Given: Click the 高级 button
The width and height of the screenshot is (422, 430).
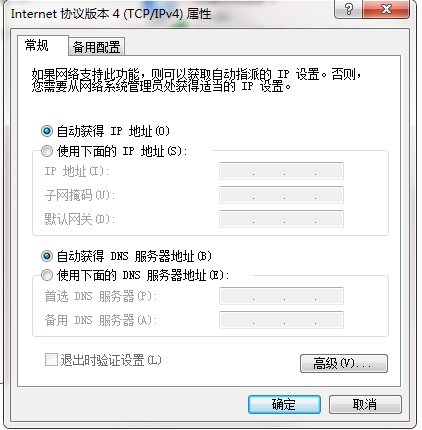Looking at the screenshot, I should tap(344, 363).
